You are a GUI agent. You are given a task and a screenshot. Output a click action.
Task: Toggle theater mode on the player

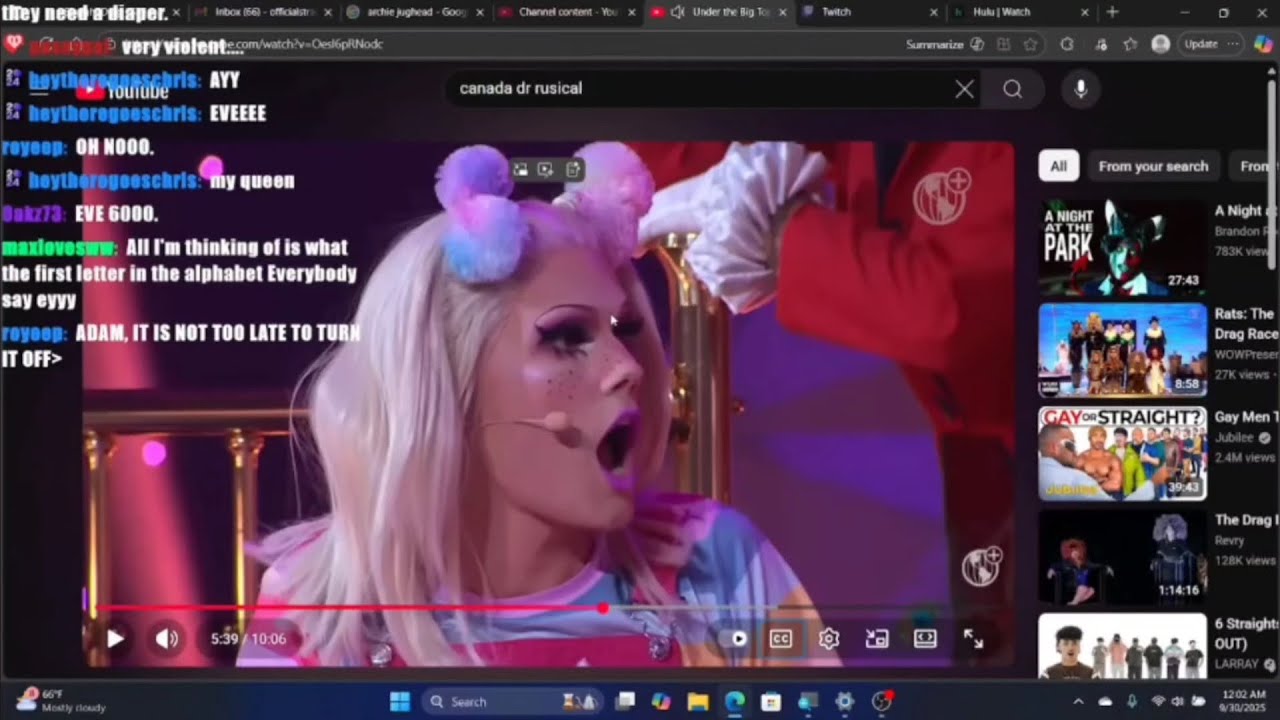click(x=925, y=639)
